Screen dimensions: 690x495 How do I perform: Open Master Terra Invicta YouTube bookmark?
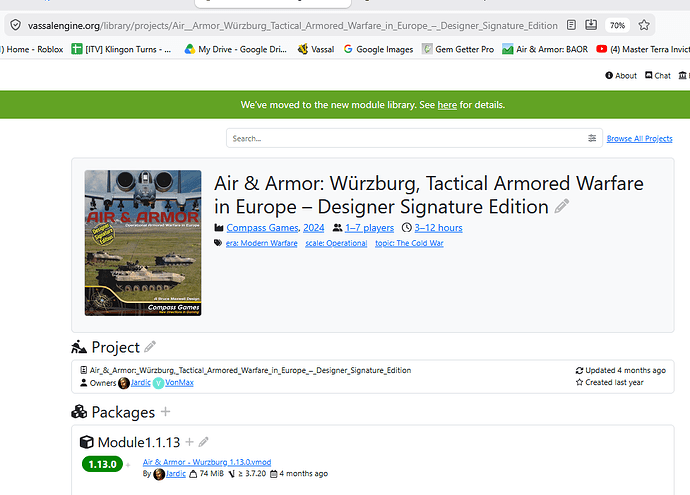[x=643, y=49]
